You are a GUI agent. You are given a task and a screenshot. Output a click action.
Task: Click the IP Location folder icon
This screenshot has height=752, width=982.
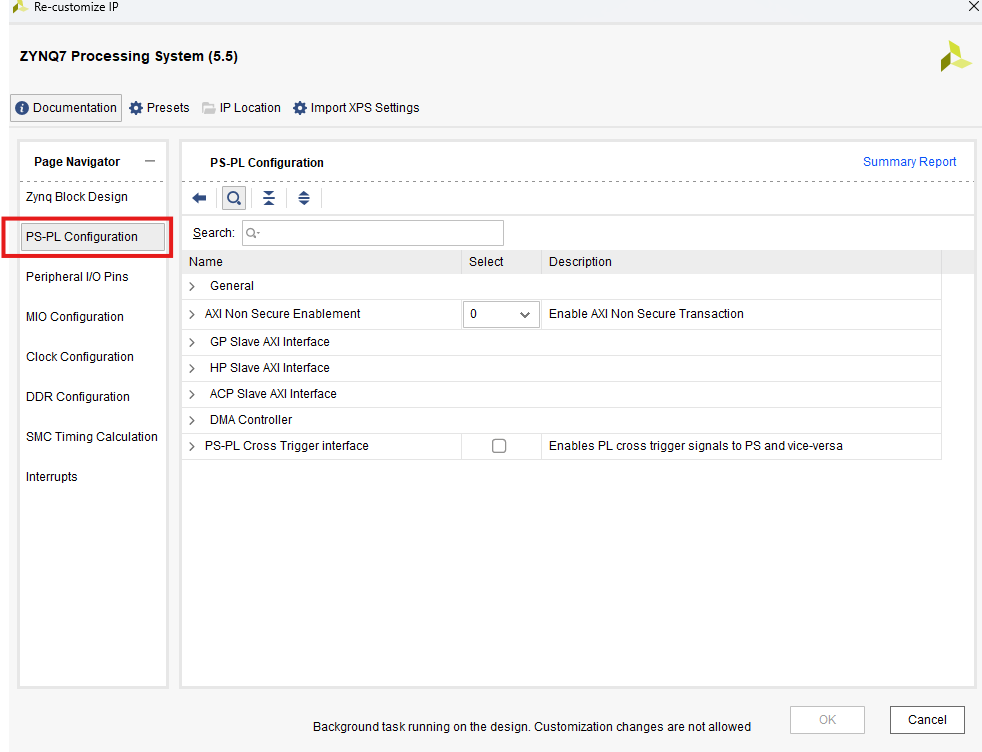tap(209, 108)
